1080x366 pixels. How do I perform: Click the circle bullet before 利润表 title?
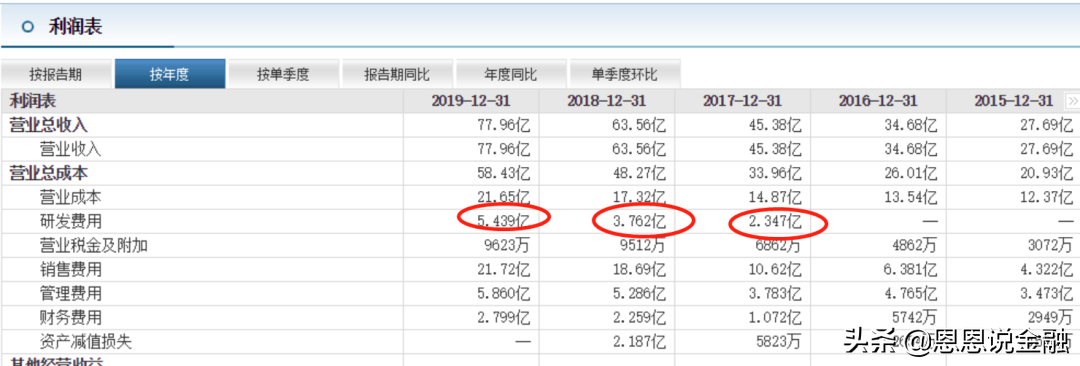tap(28, 27)
